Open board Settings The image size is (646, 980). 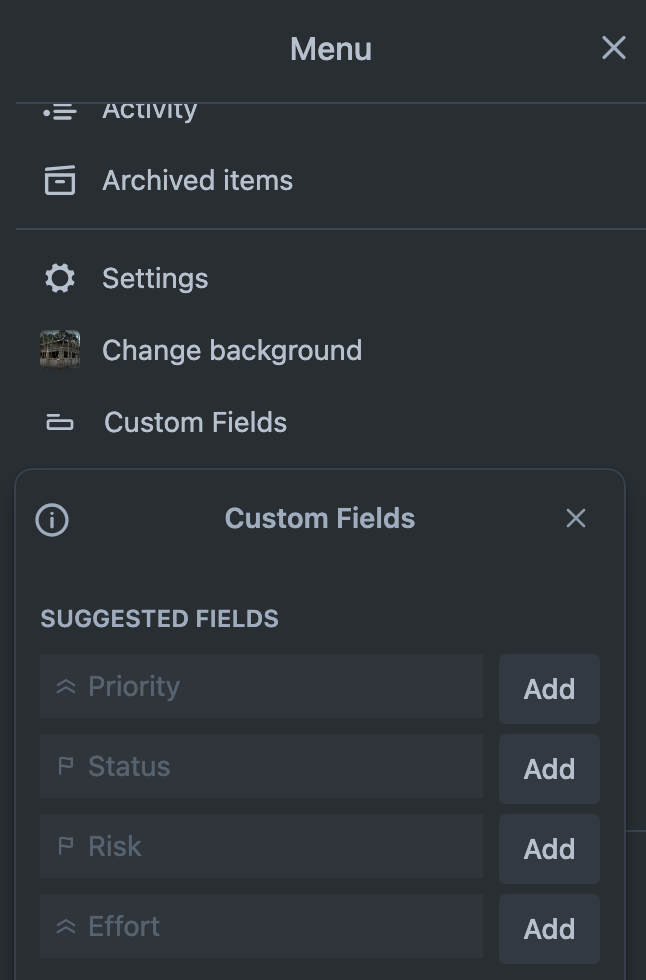(x=155, y=278)
